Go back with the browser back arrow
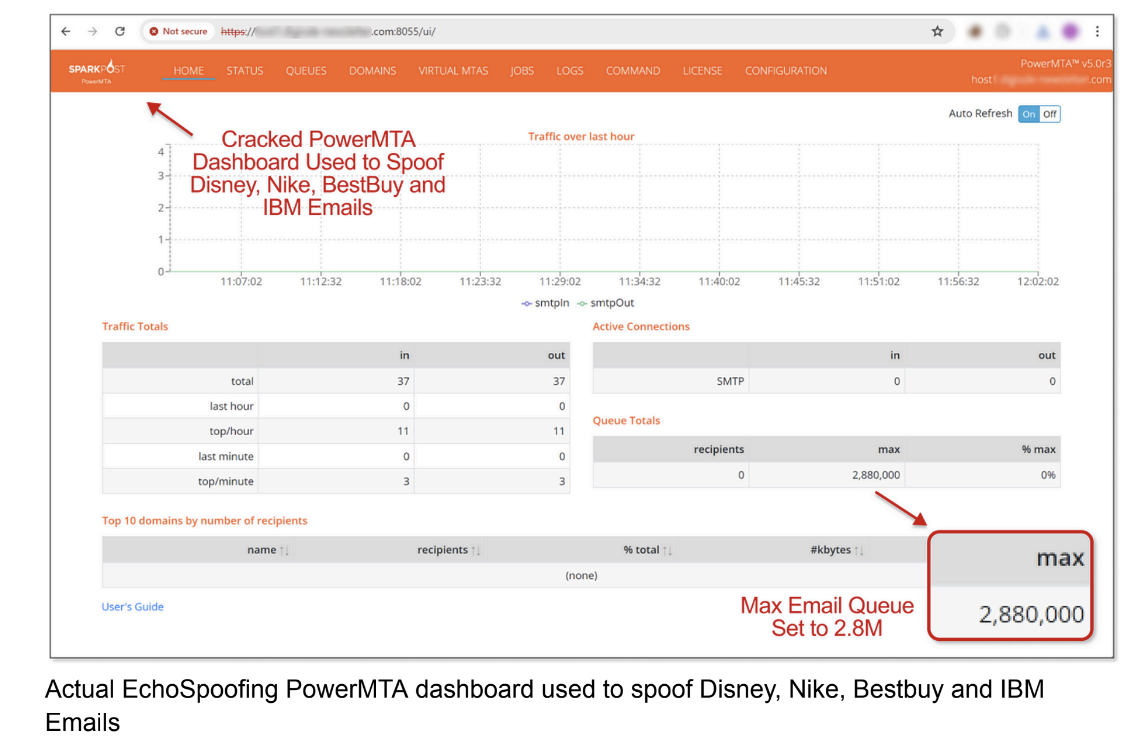Viewport: 1142px width, 748px height. click(66, 31)
